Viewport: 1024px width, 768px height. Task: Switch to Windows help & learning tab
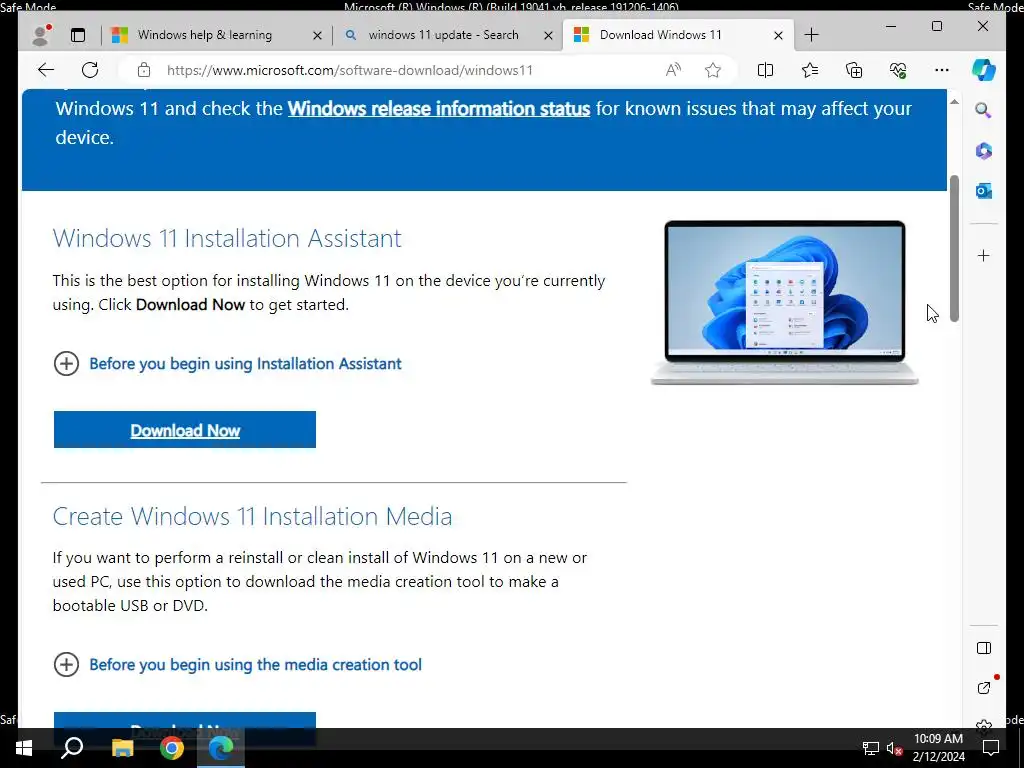click(x=204, y=35)
